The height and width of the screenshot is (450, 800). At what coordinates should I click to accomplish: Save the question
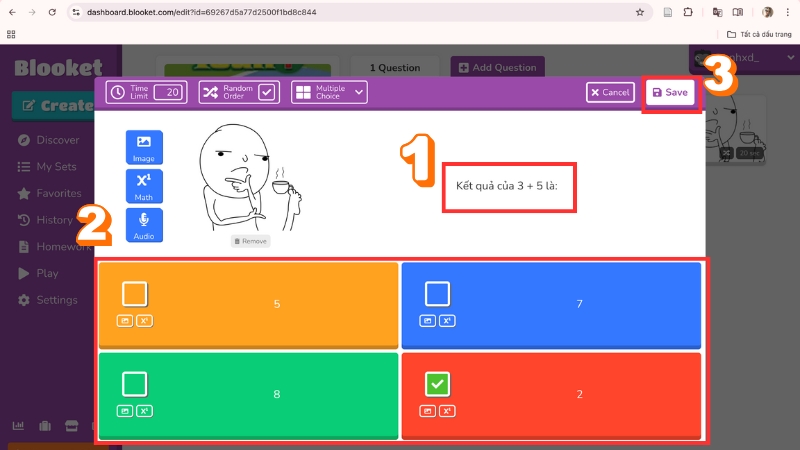pos(670,92)
